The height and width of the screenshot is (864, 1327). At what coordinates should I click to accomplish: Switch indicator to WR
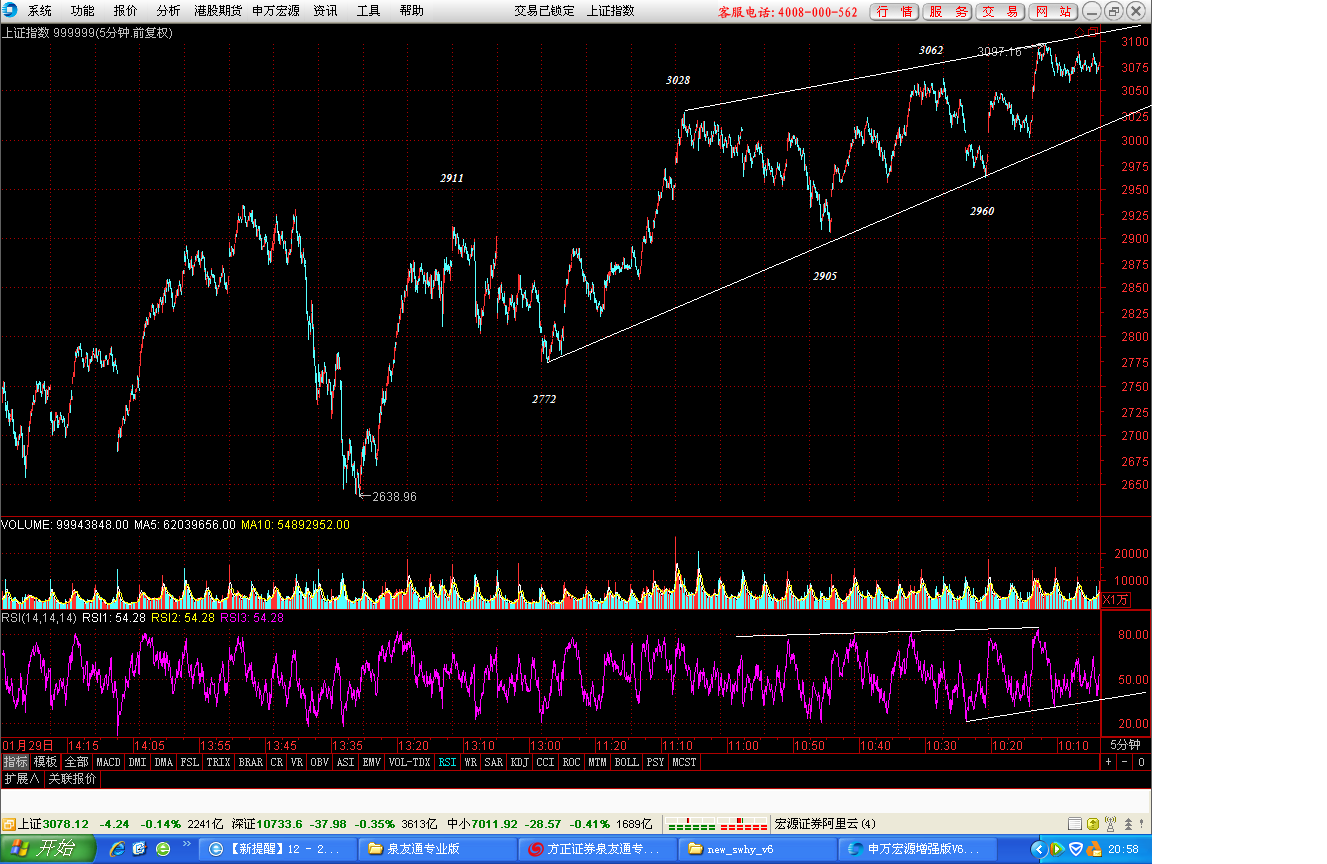470,762
